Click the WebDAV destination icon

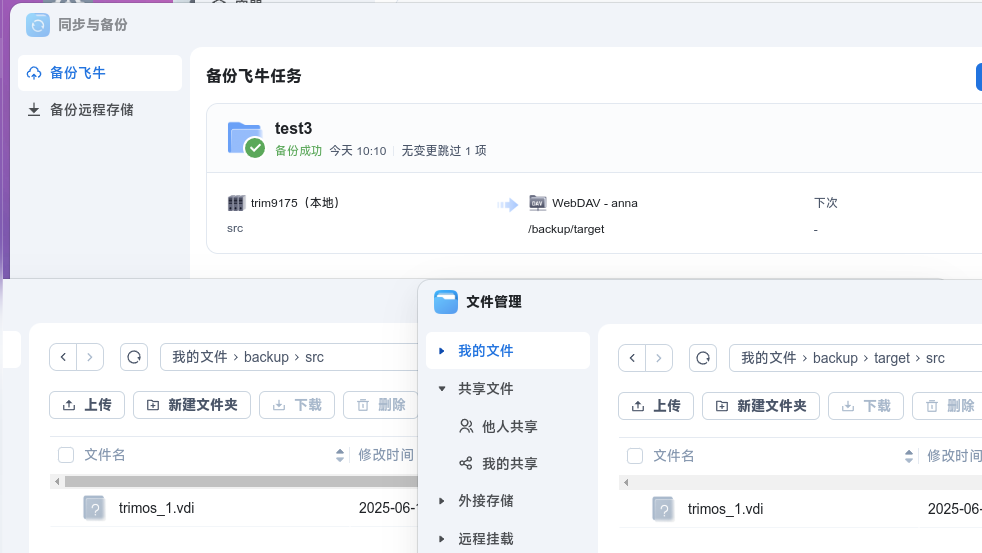[x=537, y=203]
